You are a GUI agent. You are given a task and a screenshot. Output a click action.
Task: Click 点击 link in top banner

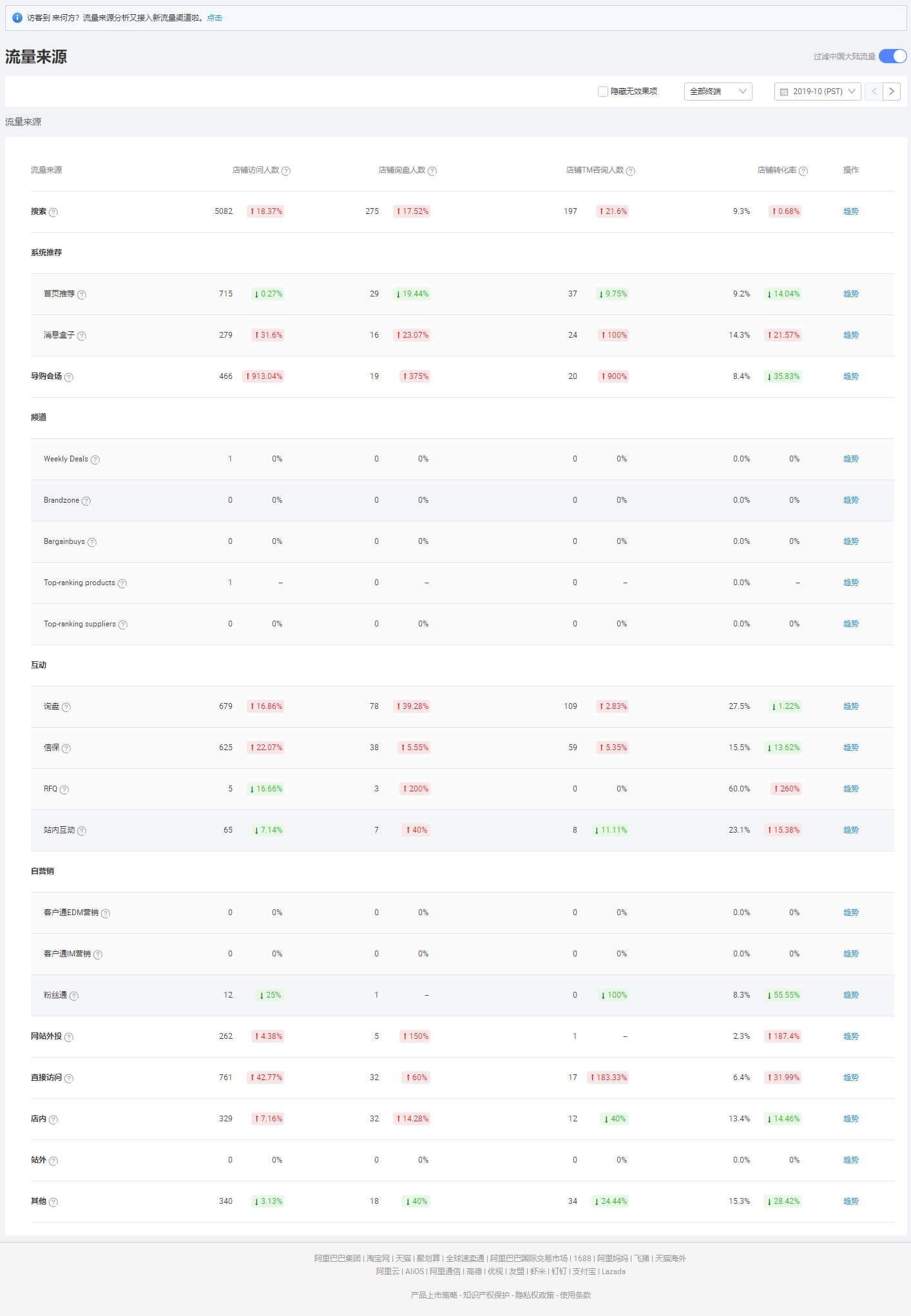215,18
